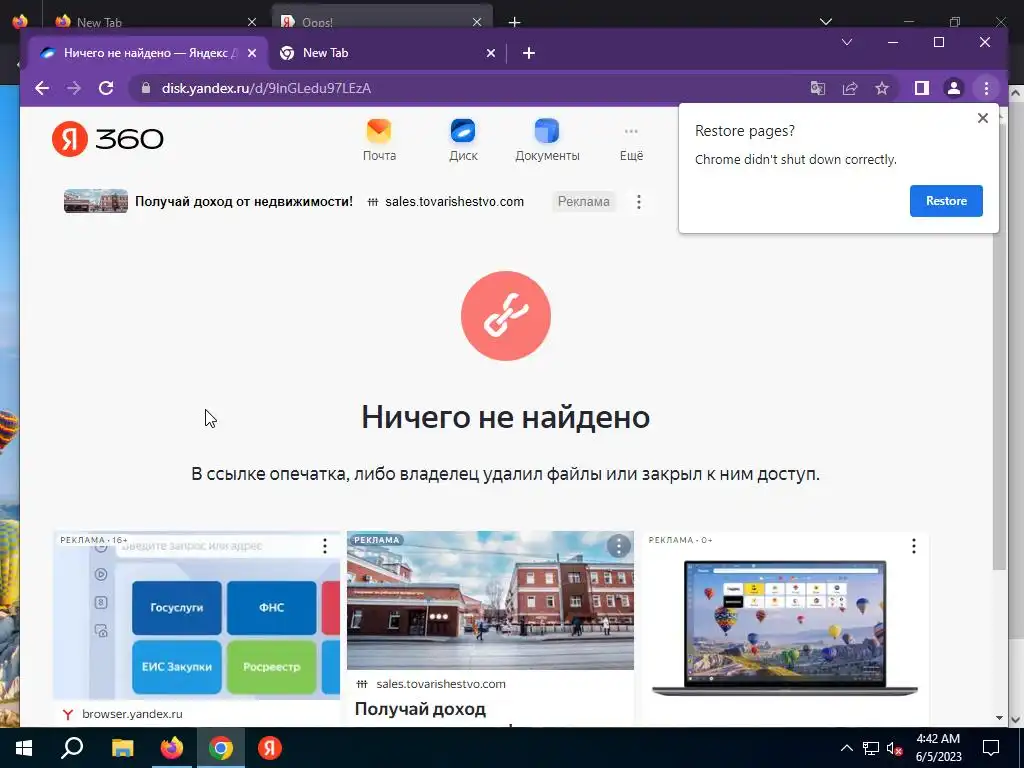Screen dimensions: 1024x768
Task: Open laptop ad options menu
Action: 914,546
